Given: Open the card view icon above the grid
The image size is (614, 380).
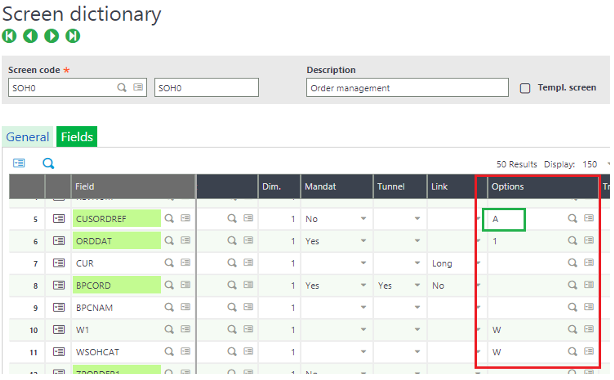Looking at the screenshot, I should click(19, 163).
